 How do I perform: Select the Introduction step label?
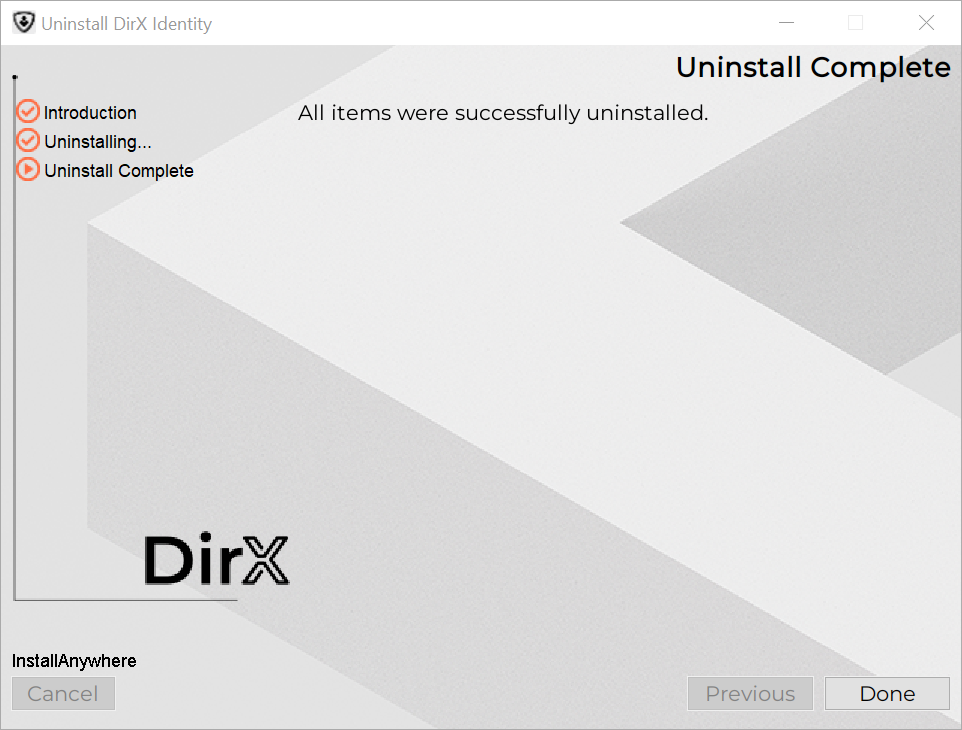[x=90, y=113]
